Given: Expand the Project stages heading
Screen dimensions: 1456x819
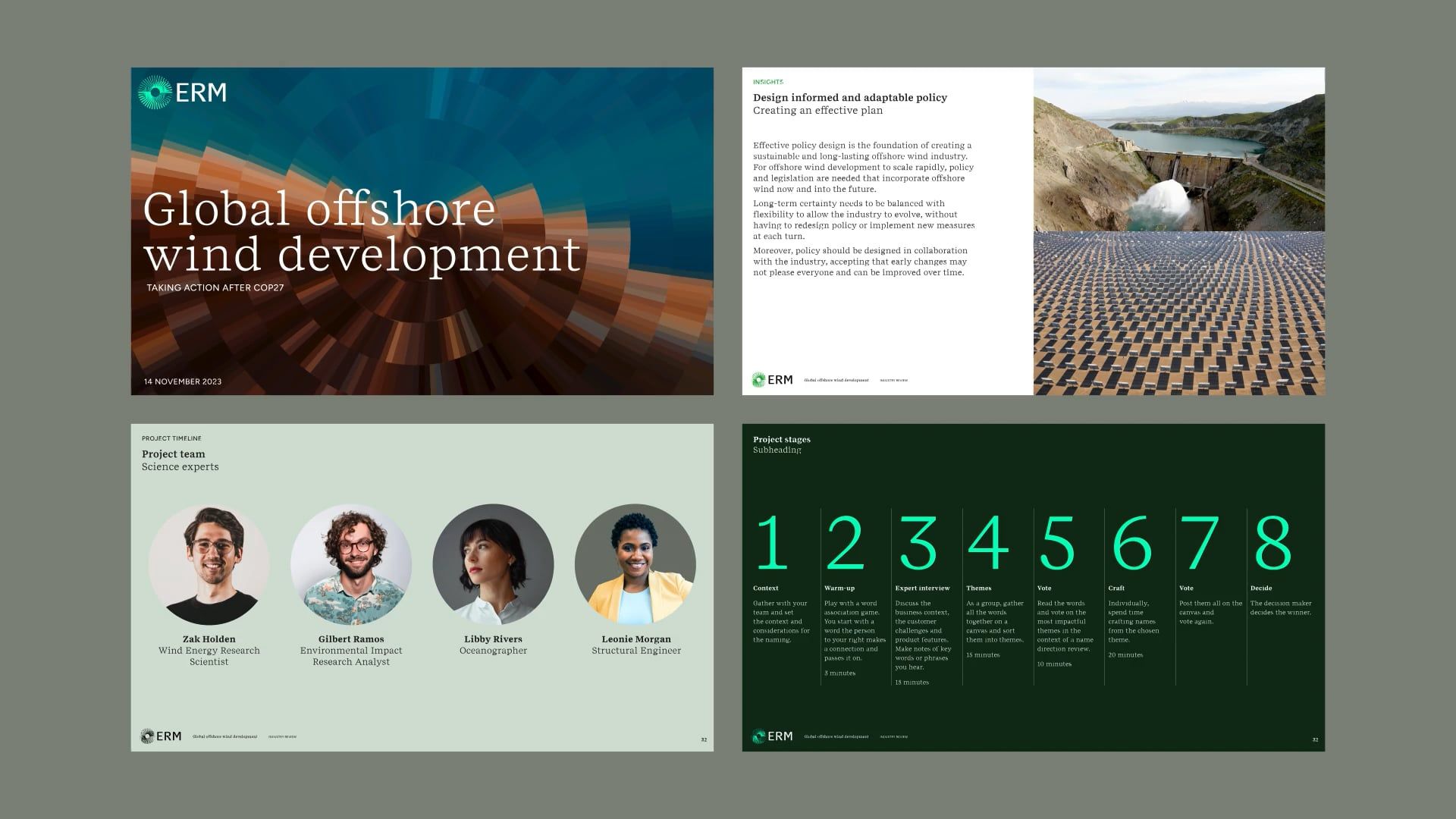Looking at the screenshot, I should [x=781, y=439].
